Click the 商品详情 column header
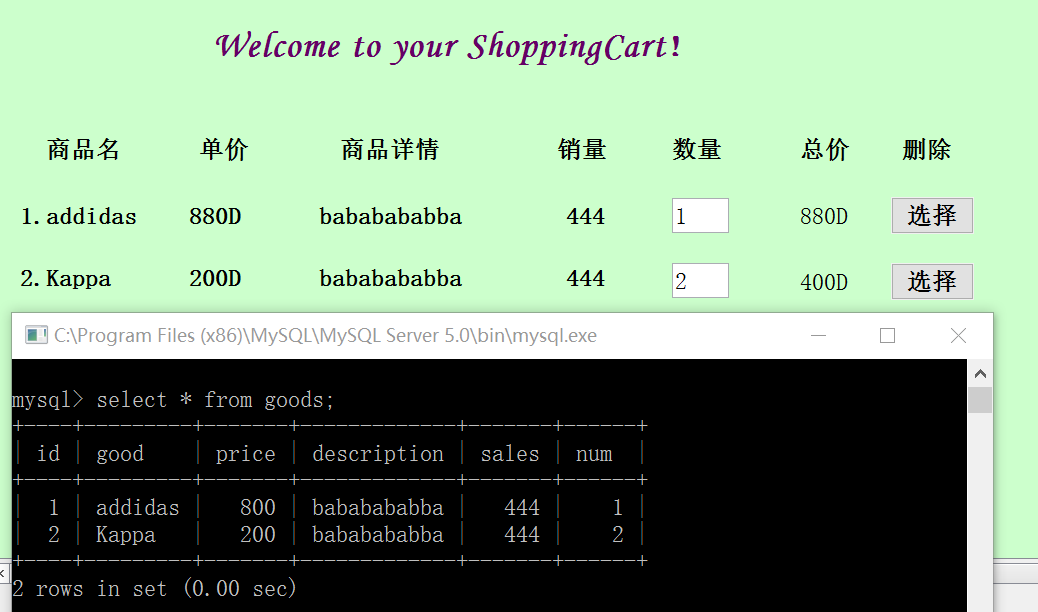This screenshot has width=1038, height=612. coord(390,150)
